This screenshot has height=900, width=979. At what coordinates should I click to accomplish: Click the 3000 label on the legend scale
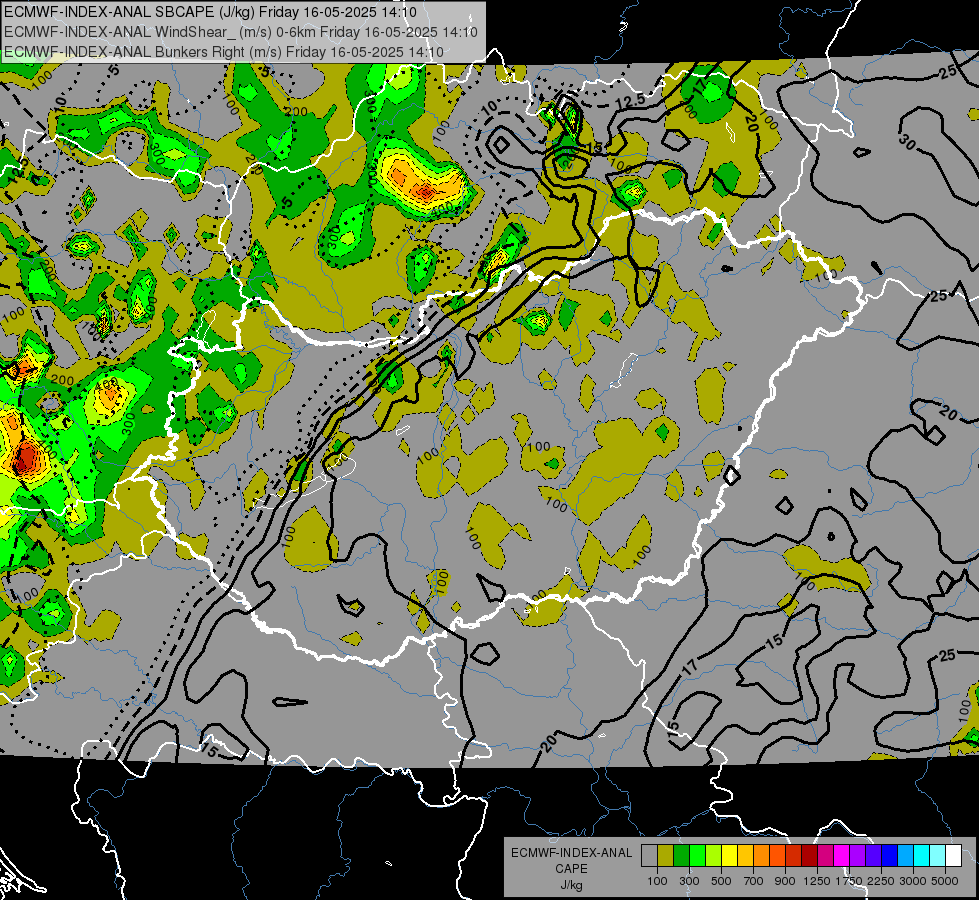(913, 881)
